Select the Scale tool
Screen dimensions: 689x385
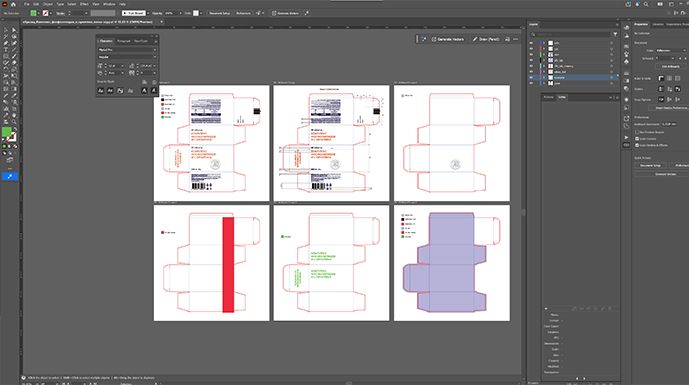click(x=14, y=69)
